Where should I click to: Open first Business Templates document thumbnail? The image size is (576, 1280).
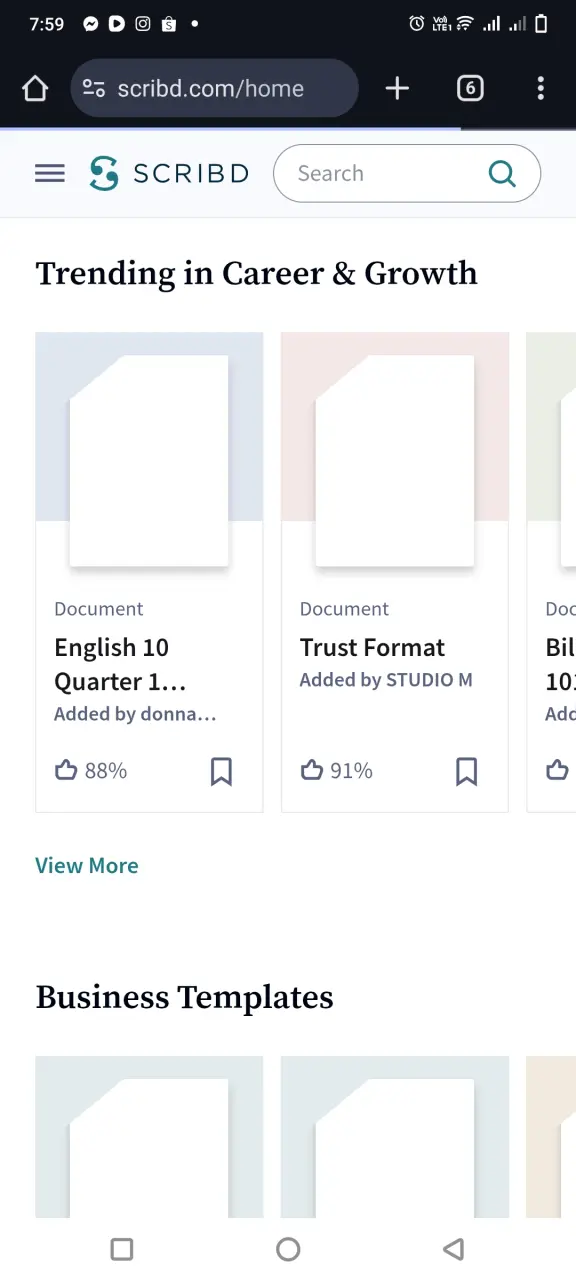(149, 1138)
